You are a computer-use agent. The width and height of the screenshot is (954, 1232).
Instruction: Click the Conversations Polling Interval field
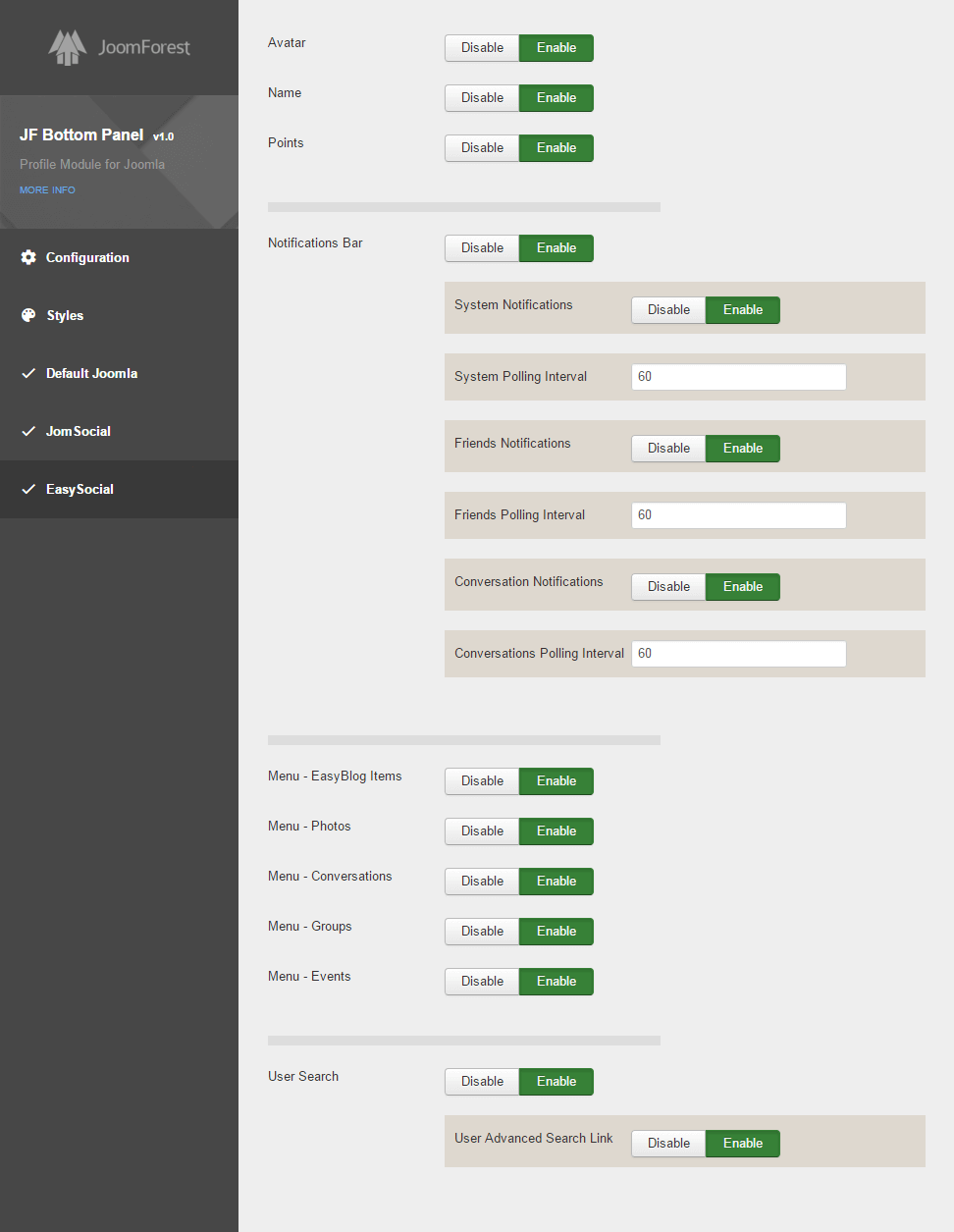pos(738,654)
